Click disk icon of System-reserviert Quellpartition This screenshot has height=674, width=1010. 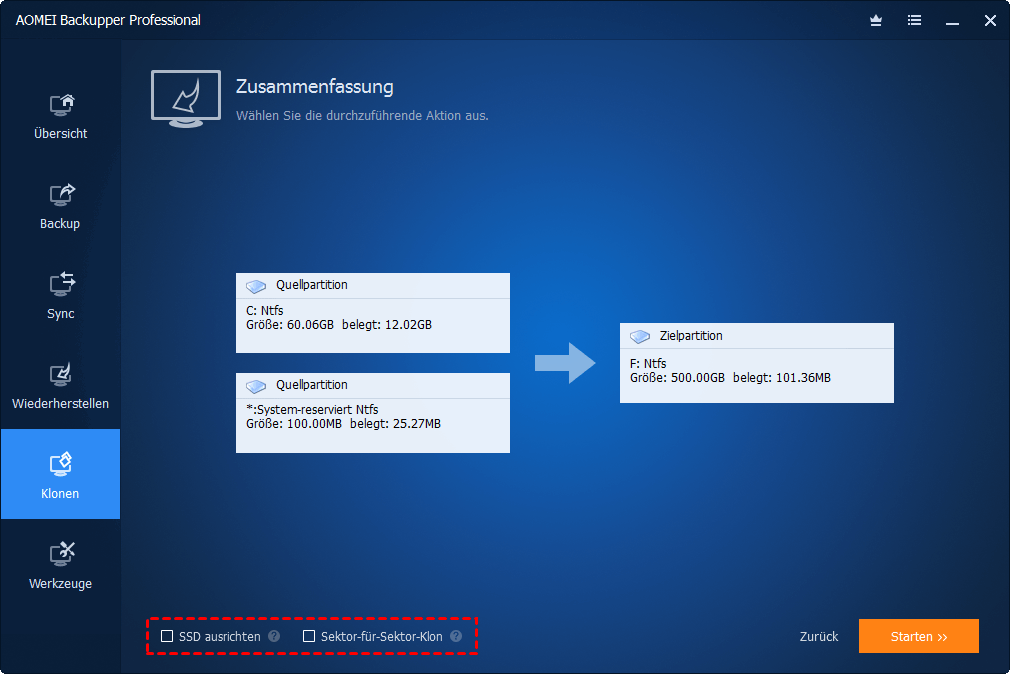pos(256,386)
